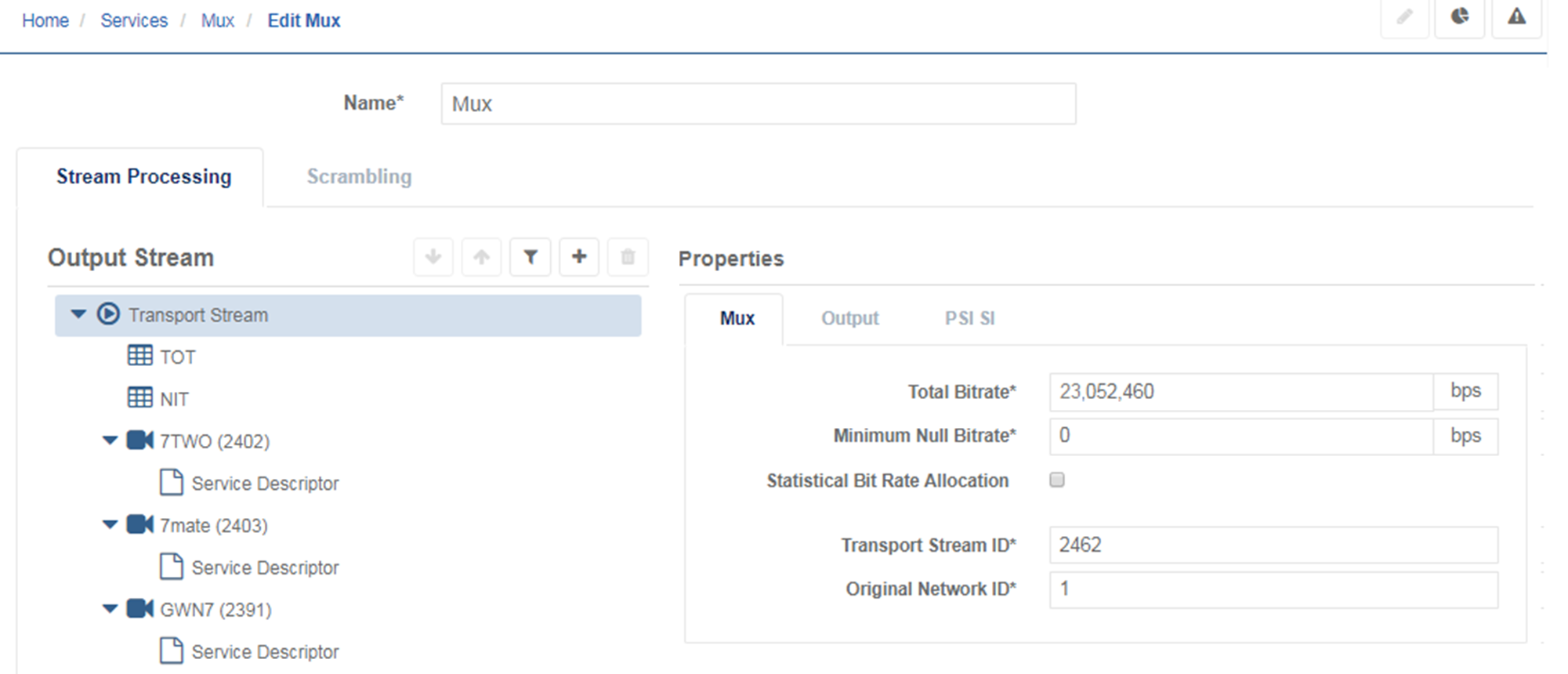Click the move up arrow icon
This screenshot has width=1568, height=674.
(x=481, y=257)
